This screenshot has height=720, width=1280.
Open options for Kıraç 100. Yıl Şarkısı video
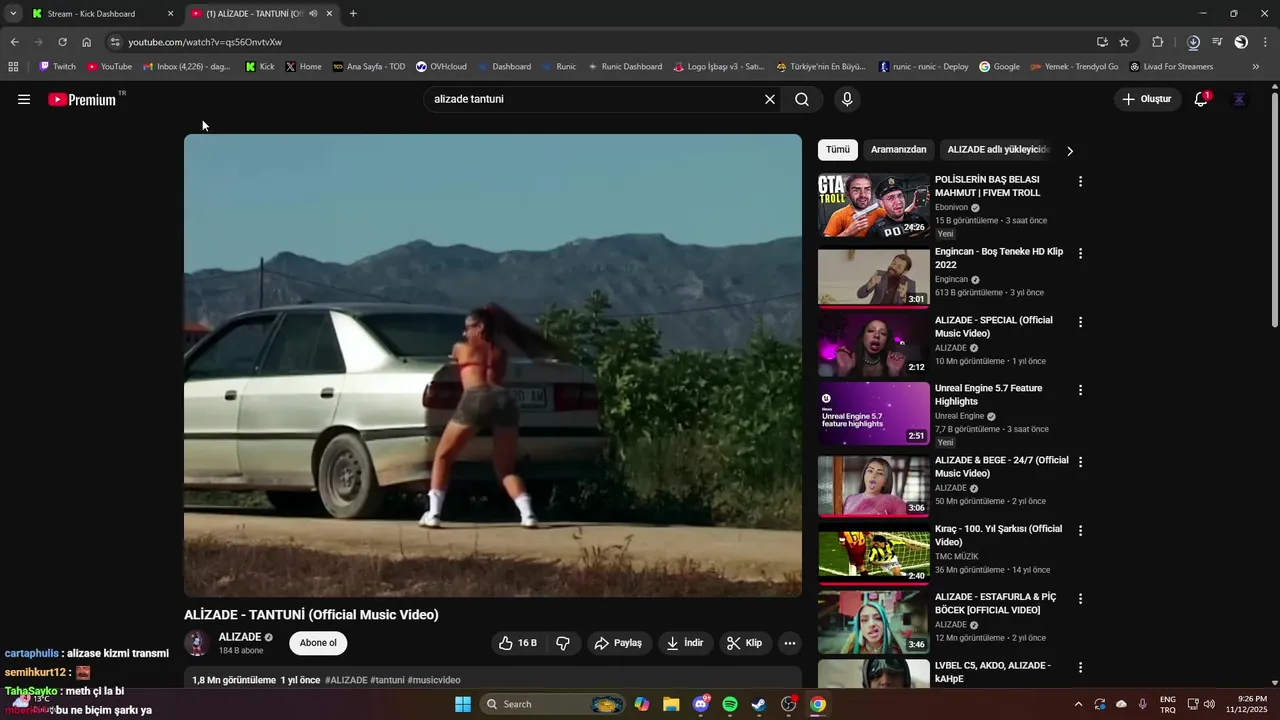1080,530
